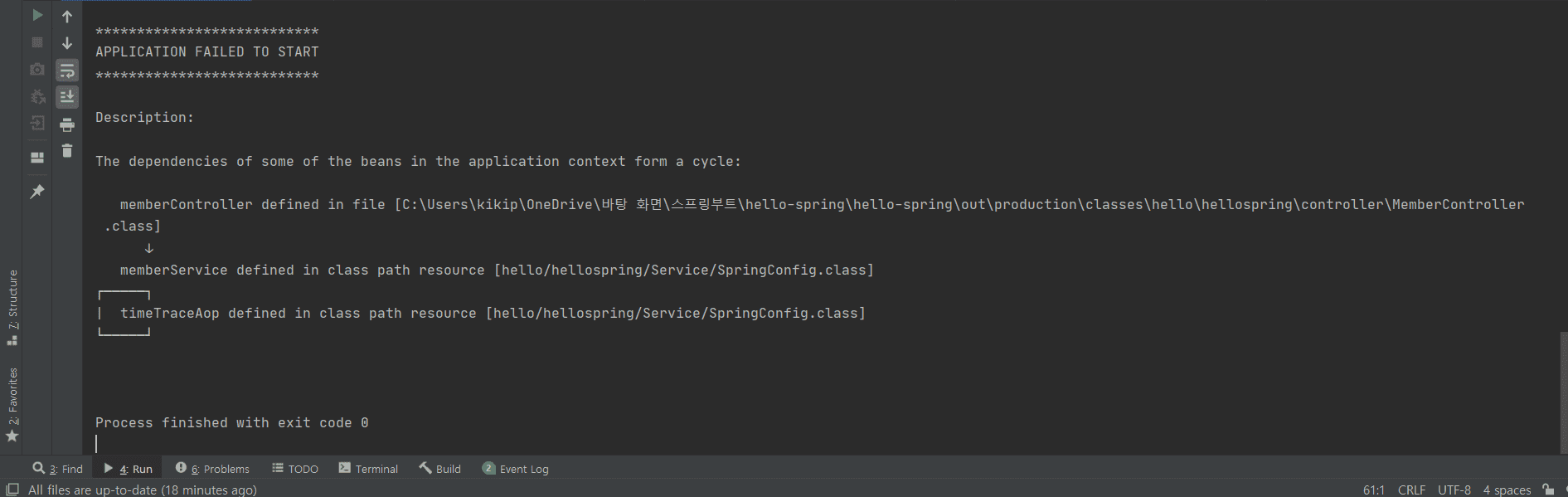
Task: Click the camera thread dump icon
Action: click(x=37, y=70)
